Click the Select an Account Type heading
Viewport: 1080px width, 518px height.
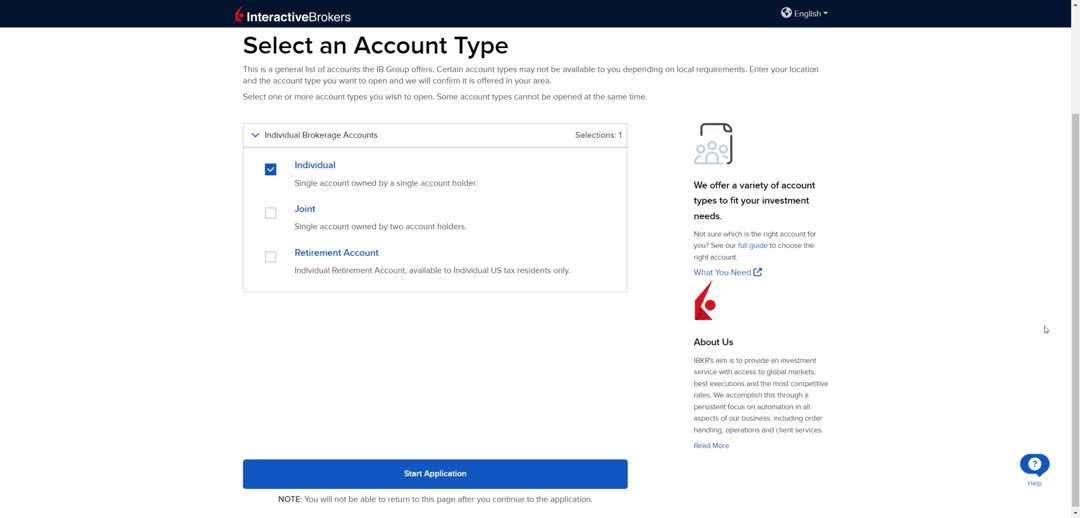pyautogui.click(x=375, y=45)
